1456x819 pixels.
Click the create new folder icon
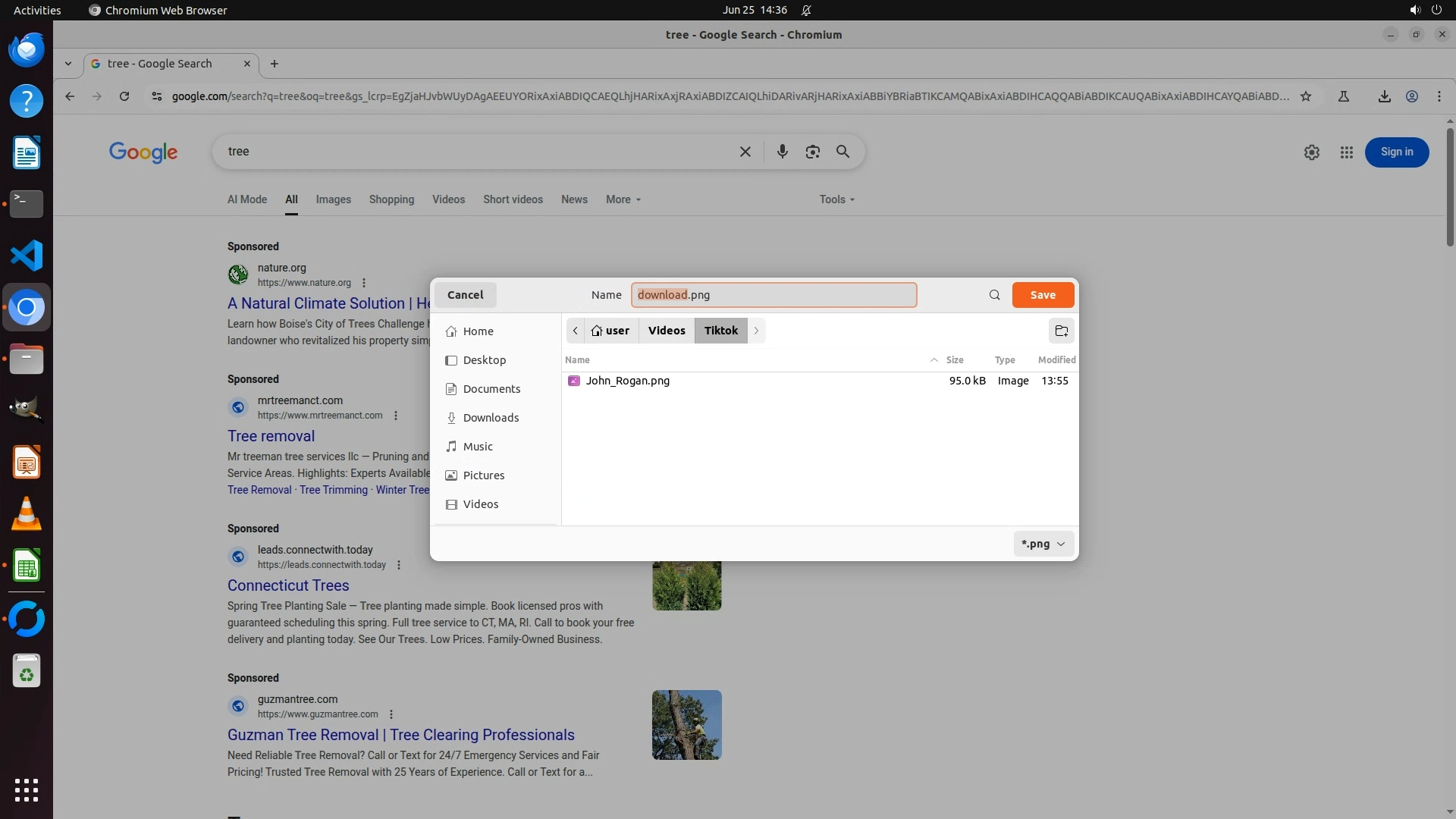1061,331
